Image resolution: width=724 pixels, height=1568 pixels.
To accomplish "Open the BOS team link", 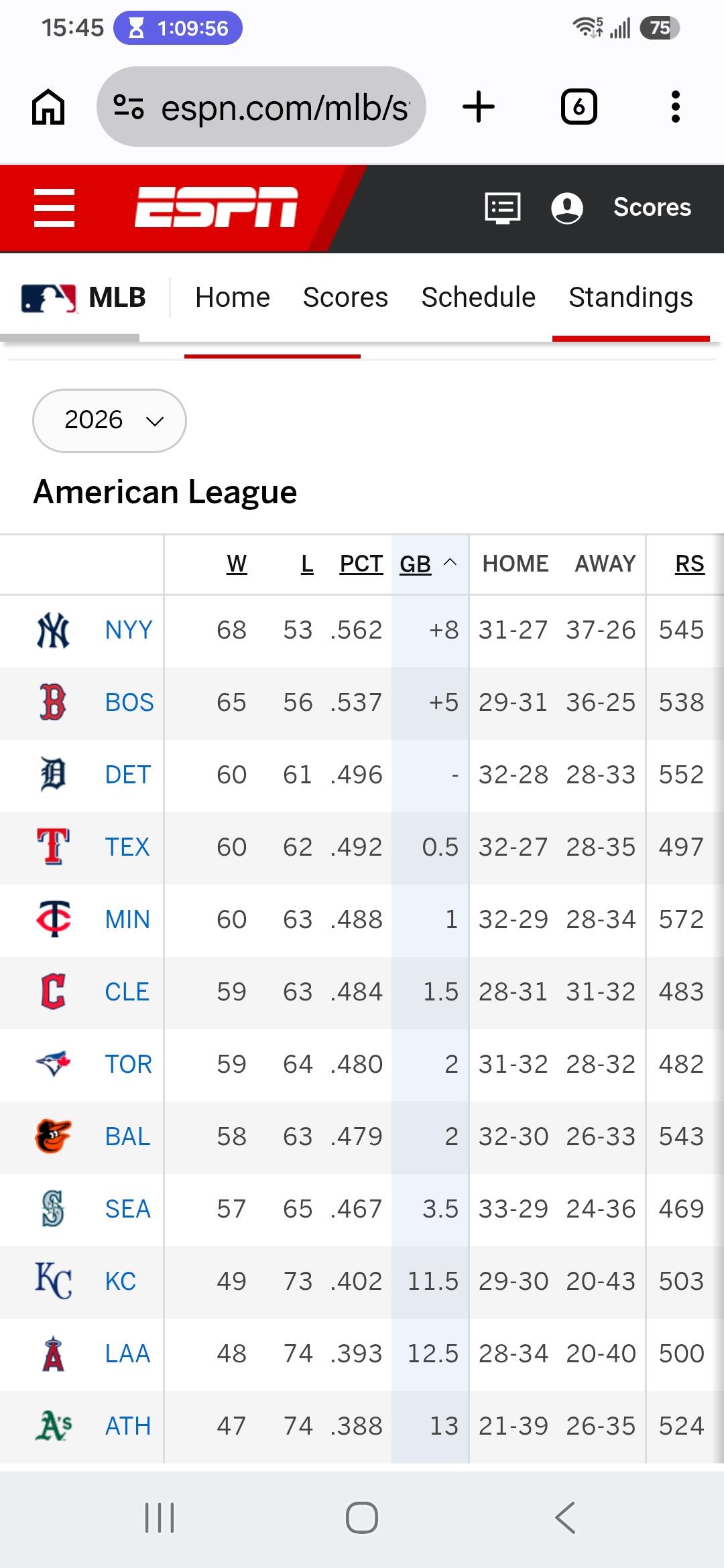I will click(x=129, y=702).
